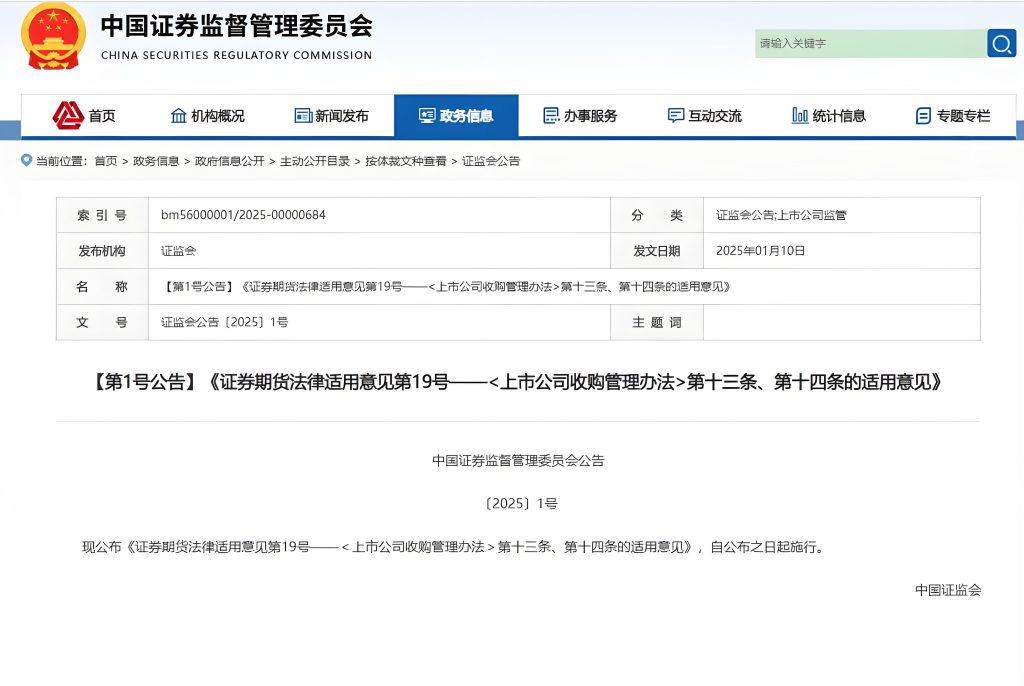Open the 专题专栏 navigation tab
This screenshot has width=1024, height=686.
pyautogui.click(x=953, y=116)
